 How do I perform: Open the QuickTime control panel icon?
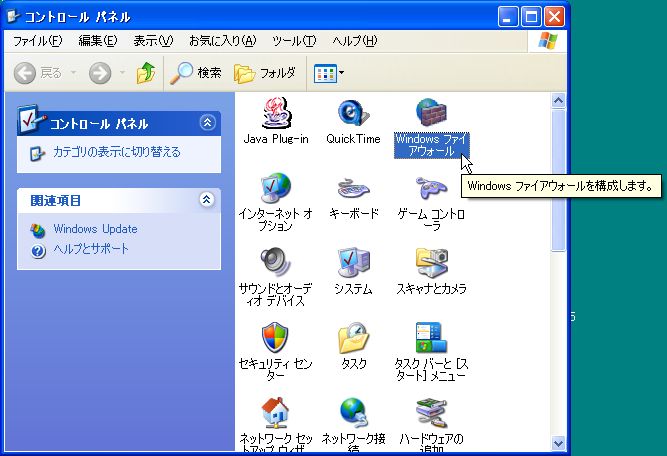tap(353, 113)
